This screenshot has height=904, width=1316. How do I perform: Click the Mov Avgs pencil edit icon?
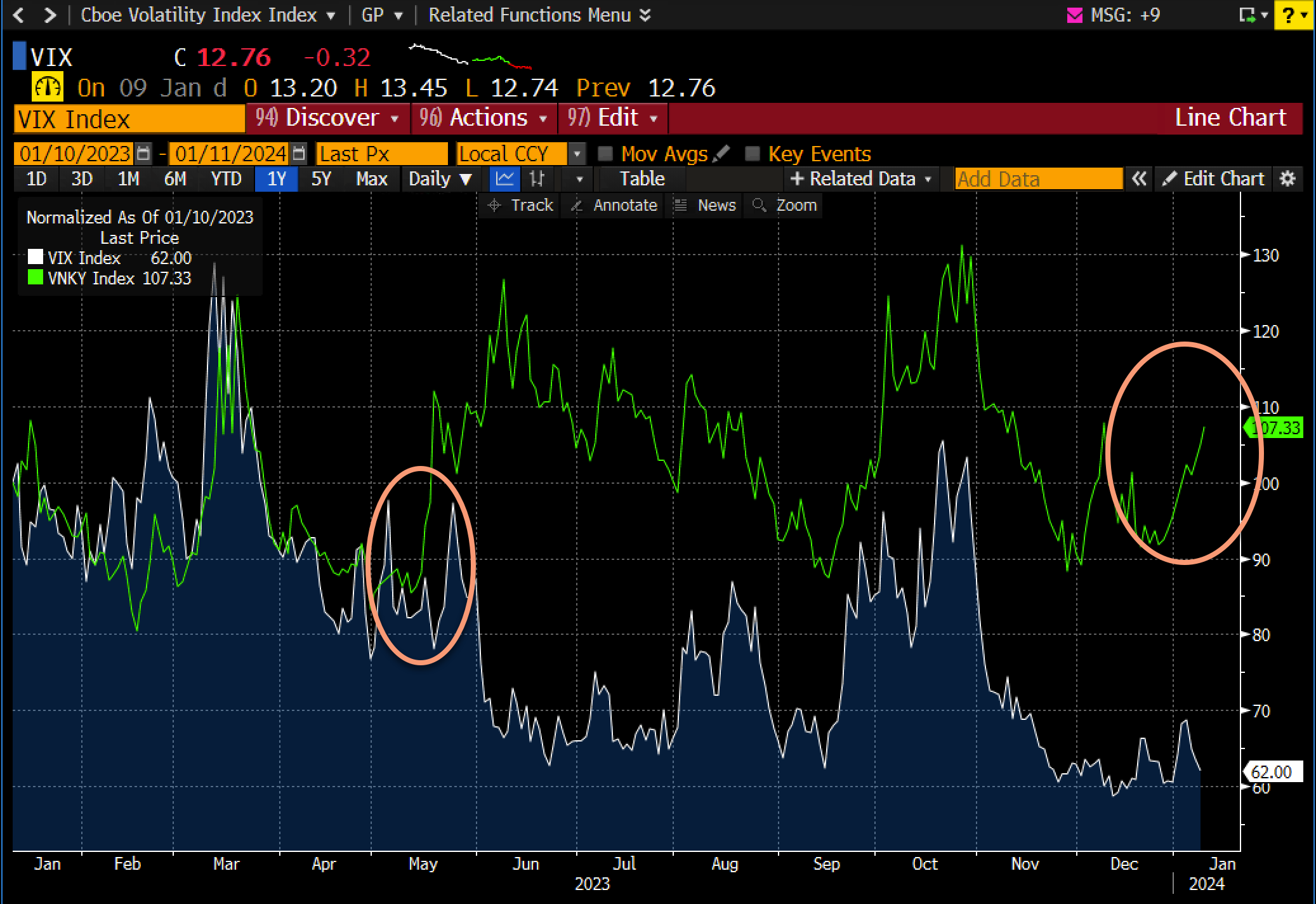click(721, 154)
